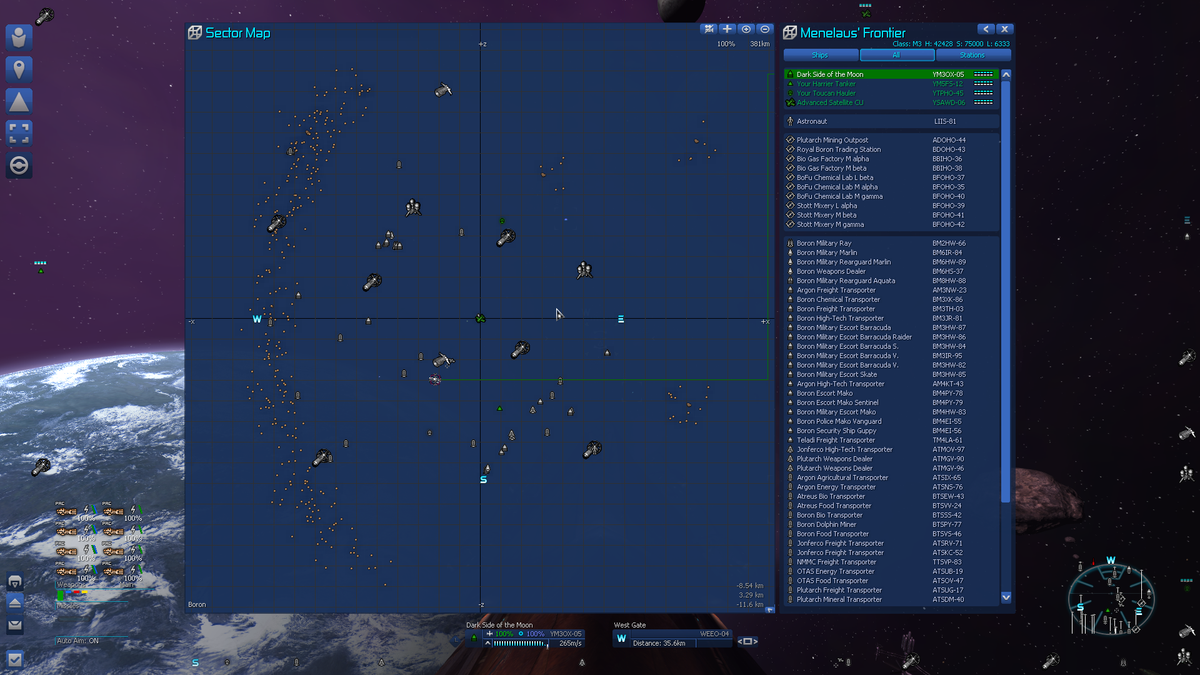Select Plutarch Mineral Transporter ship
The width and height of the screenshot is (1200, 675).
click(x=892, y=600)
